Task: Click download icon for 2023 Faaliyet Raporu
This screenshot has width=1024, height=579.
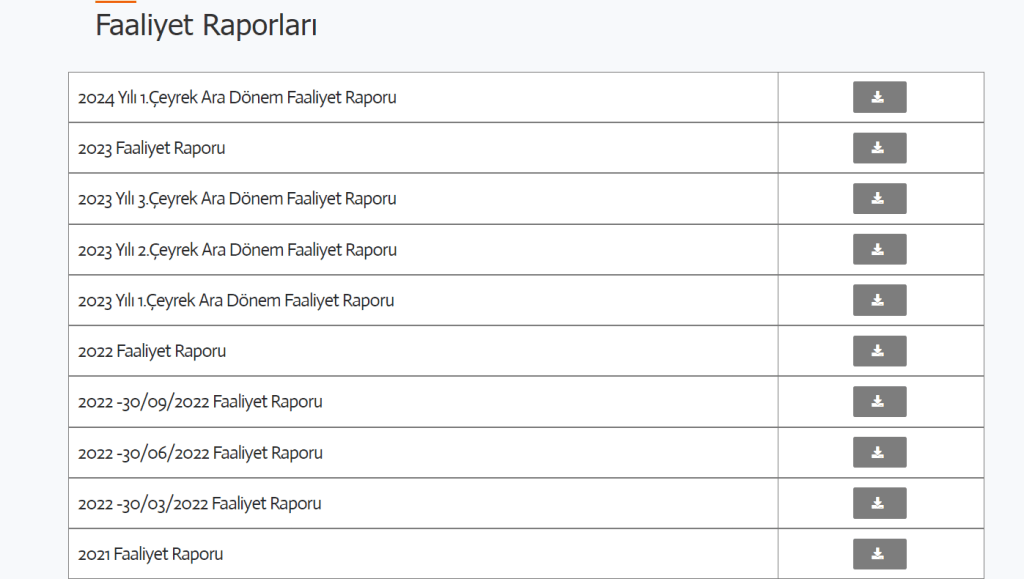Action: pos(879,148)
